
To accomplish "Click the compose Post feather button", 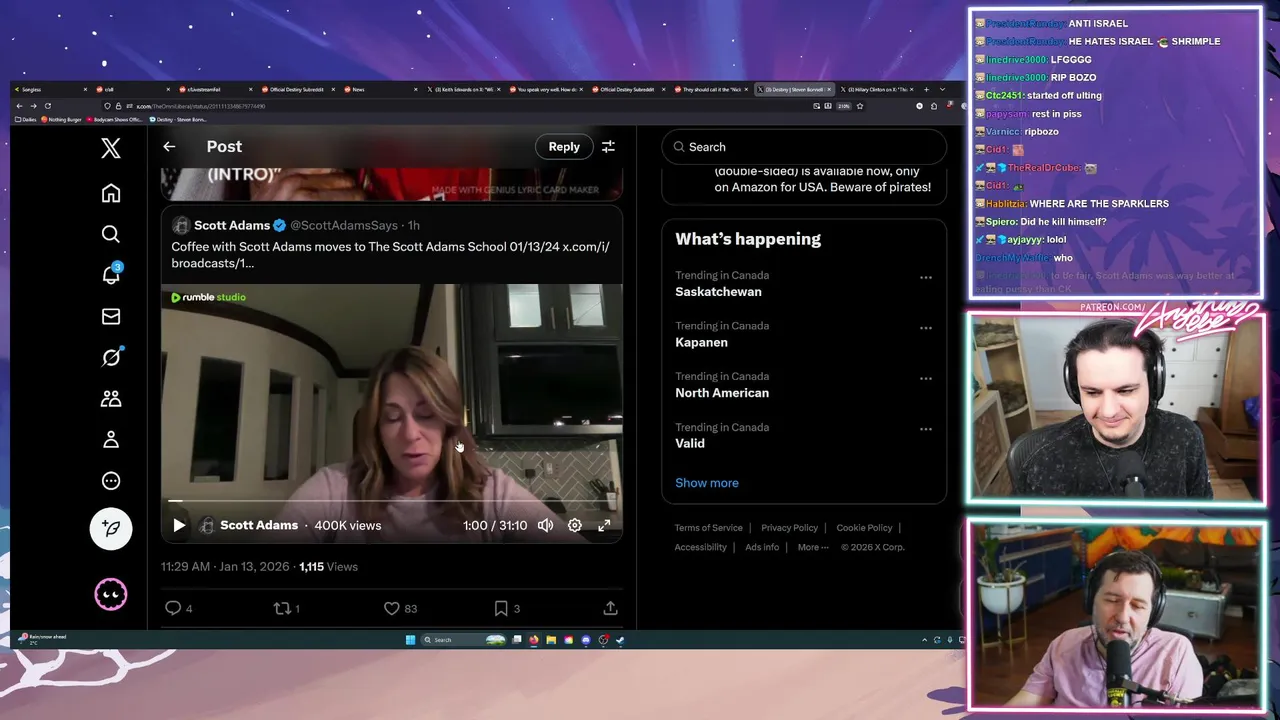I will pos(111,528).
